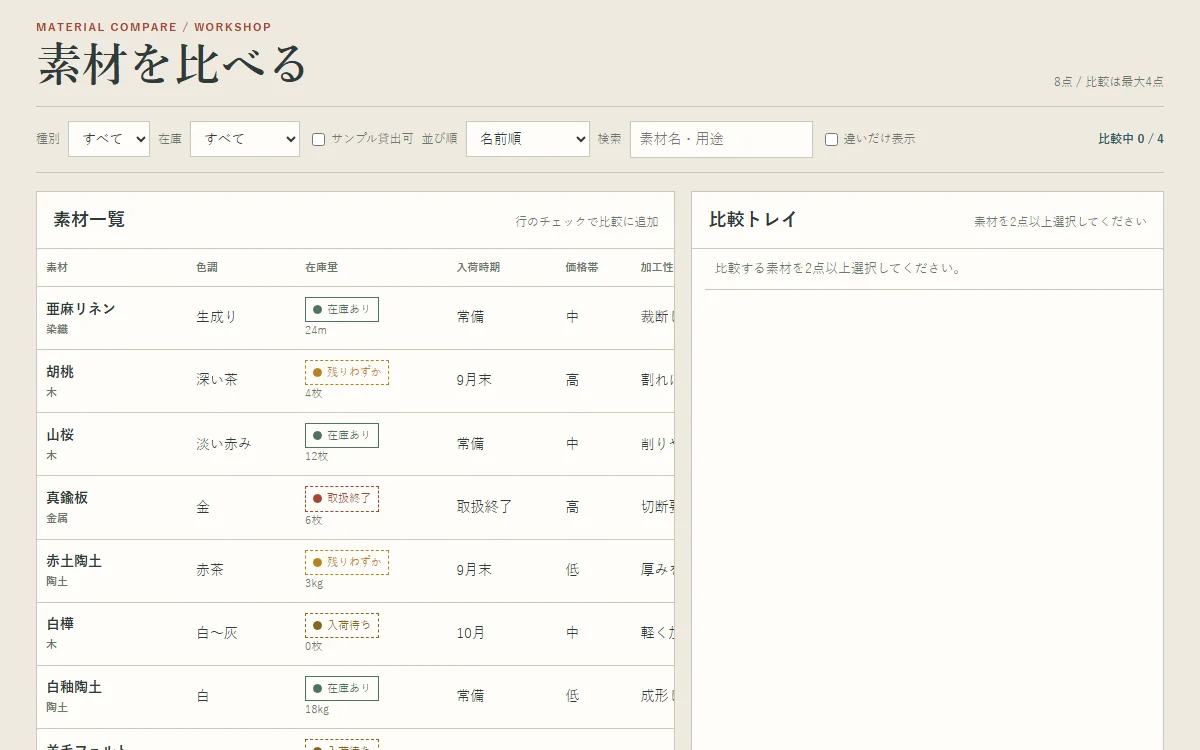
Task: Click the 生成り color tone cell
Action: pyautogui.click(x=217, y=317)
